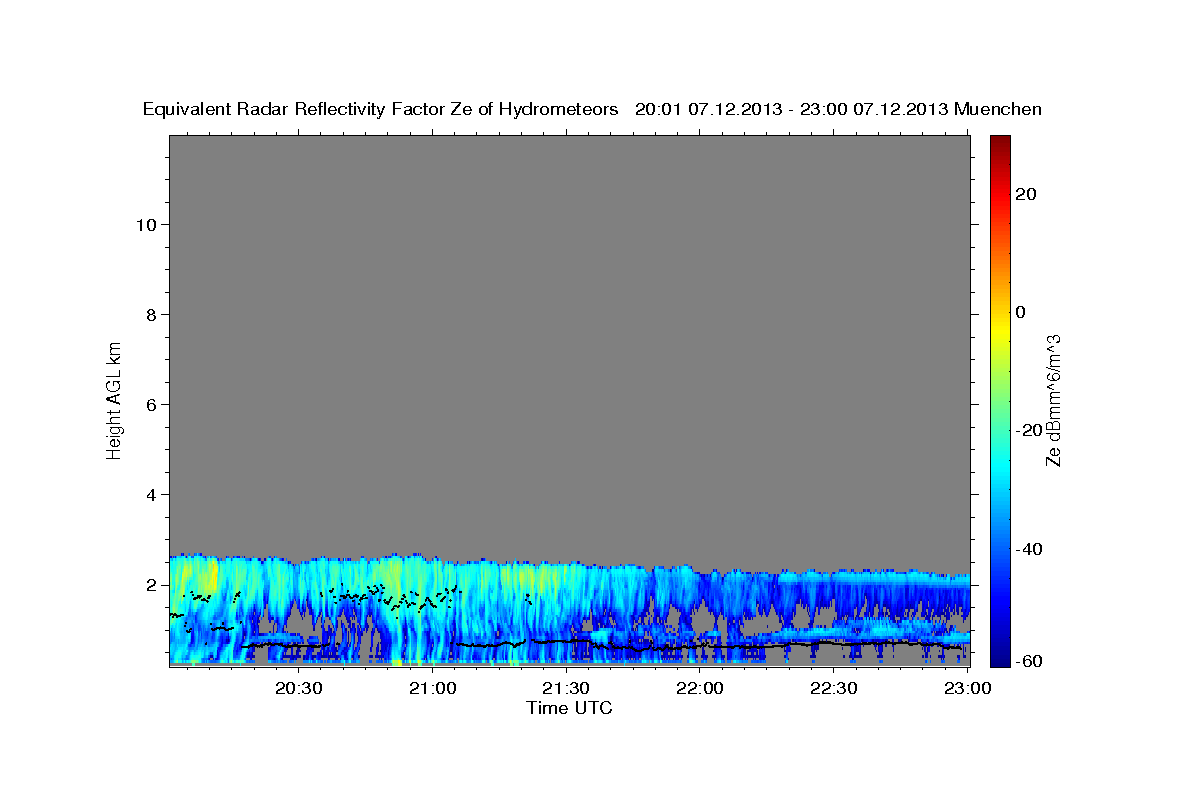Click the dark blue bottom of the colorbar

[x=999, y=657]
